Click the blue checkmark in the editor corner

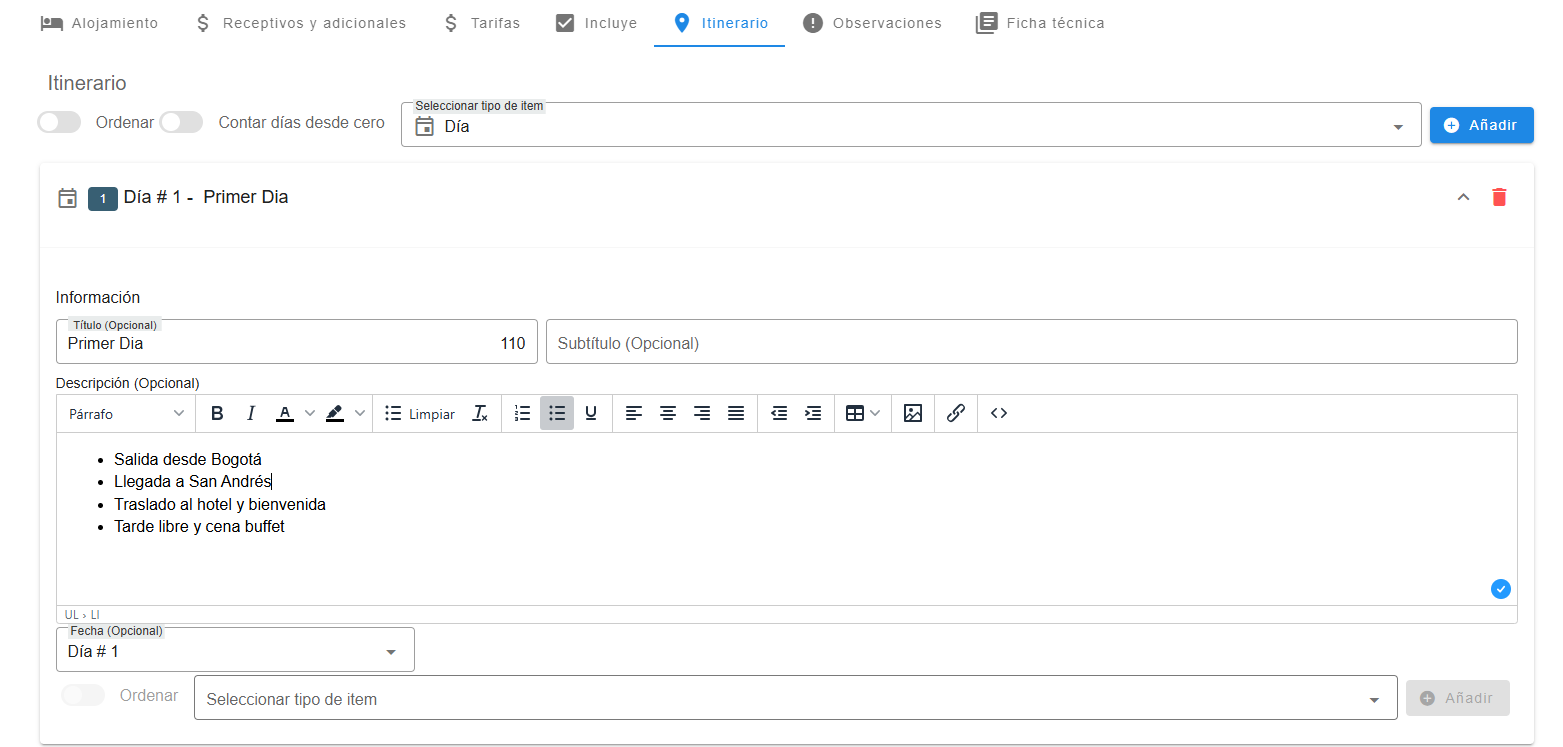coord(1500,589)
